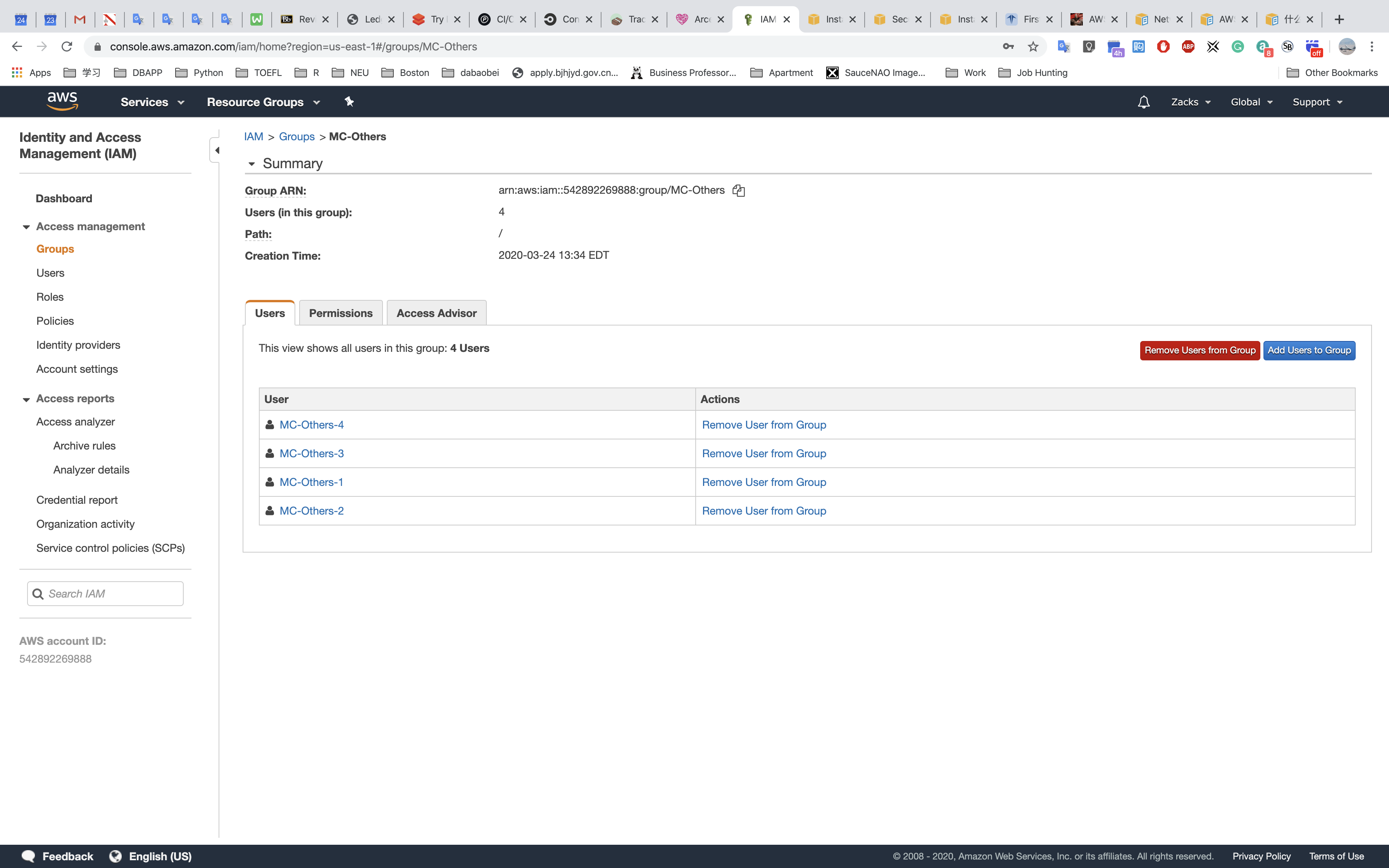The image size is (1389, 868).
Task: Expand the Resource Groups dropdown
Action: 263,102
